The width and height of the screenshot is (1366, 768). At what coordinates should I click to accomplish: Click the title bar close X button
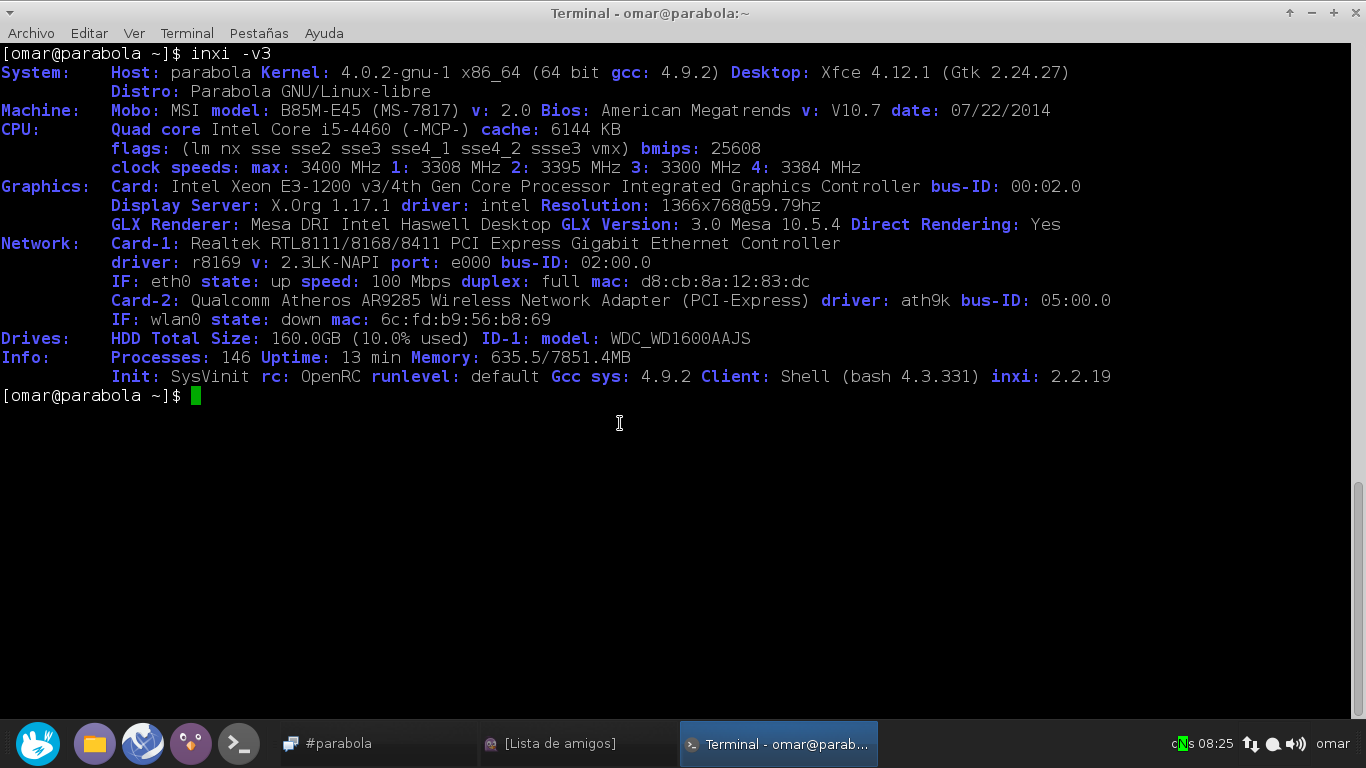coord(1355,13)
